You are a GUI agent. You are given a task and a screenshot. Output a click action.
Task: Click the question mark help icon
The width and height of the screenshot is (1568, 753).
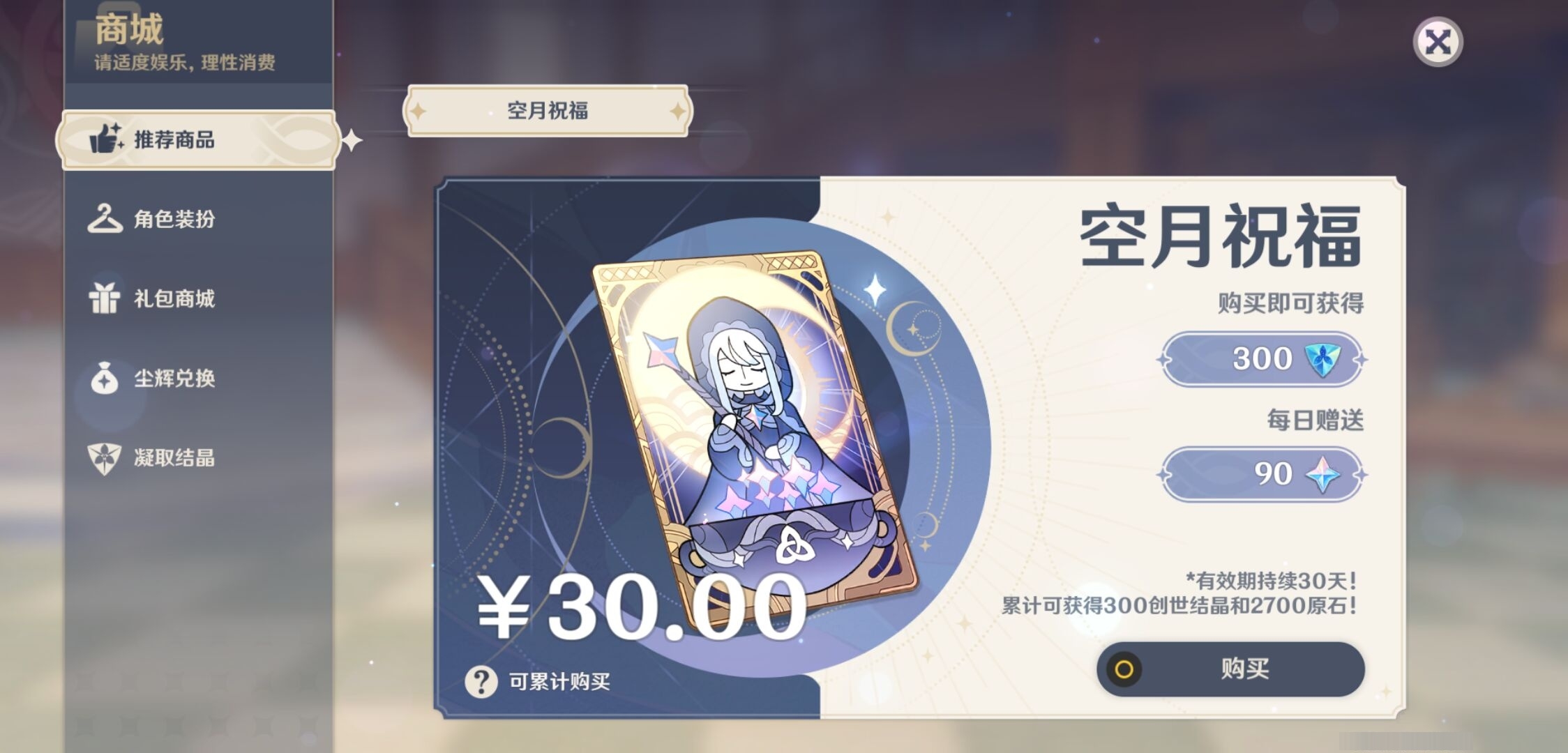(x=481, y=681)
